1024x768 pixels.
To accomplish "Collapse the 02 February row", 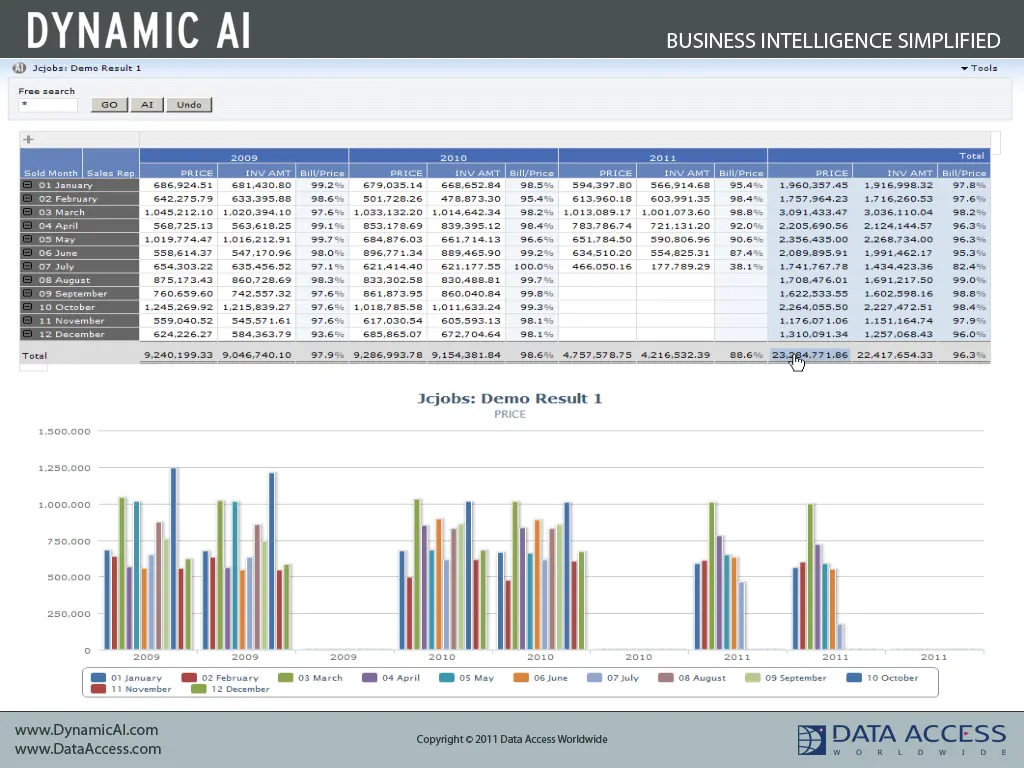I will [27, 199].
